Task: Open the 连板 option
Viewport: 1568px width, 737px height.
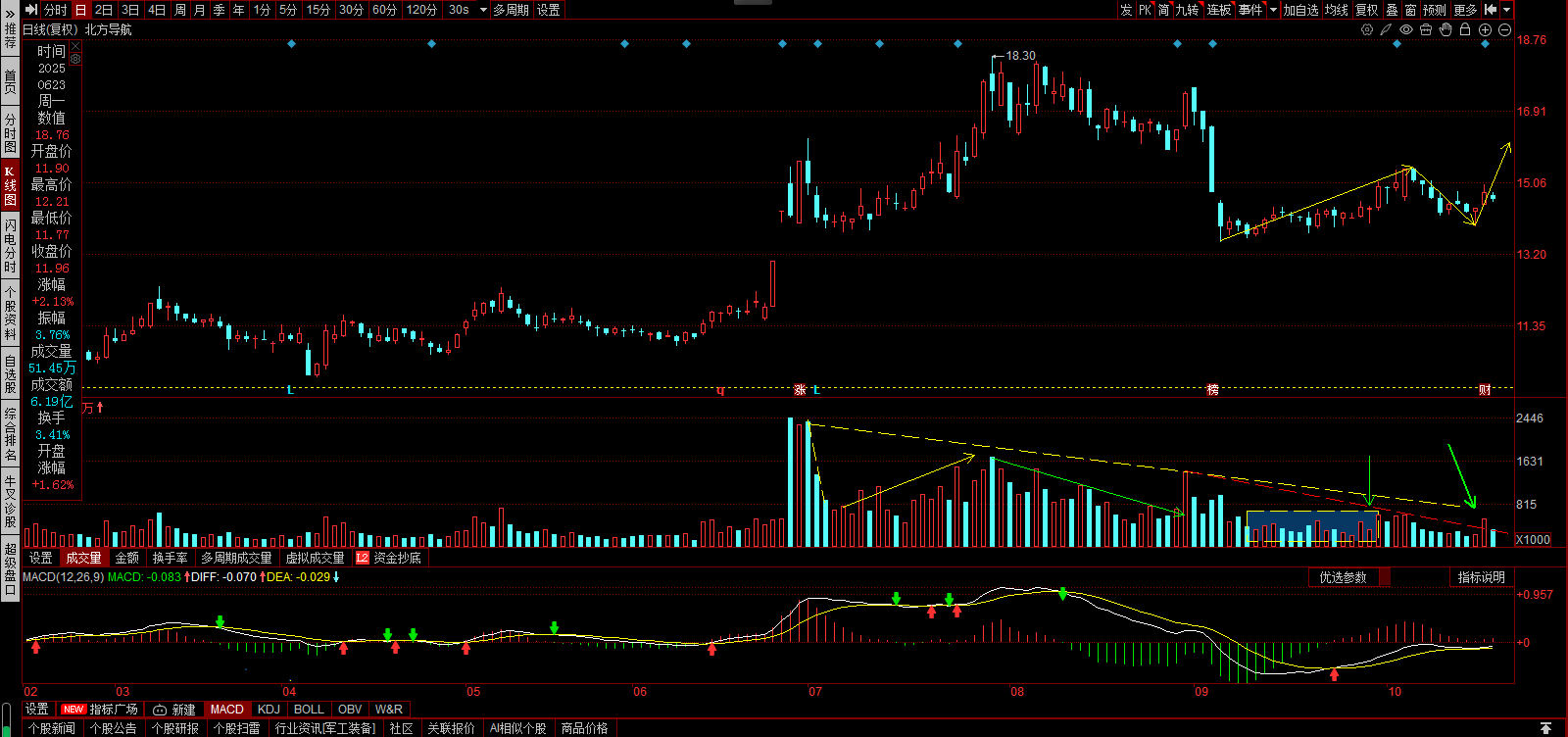Action: tap(1219, 10)
